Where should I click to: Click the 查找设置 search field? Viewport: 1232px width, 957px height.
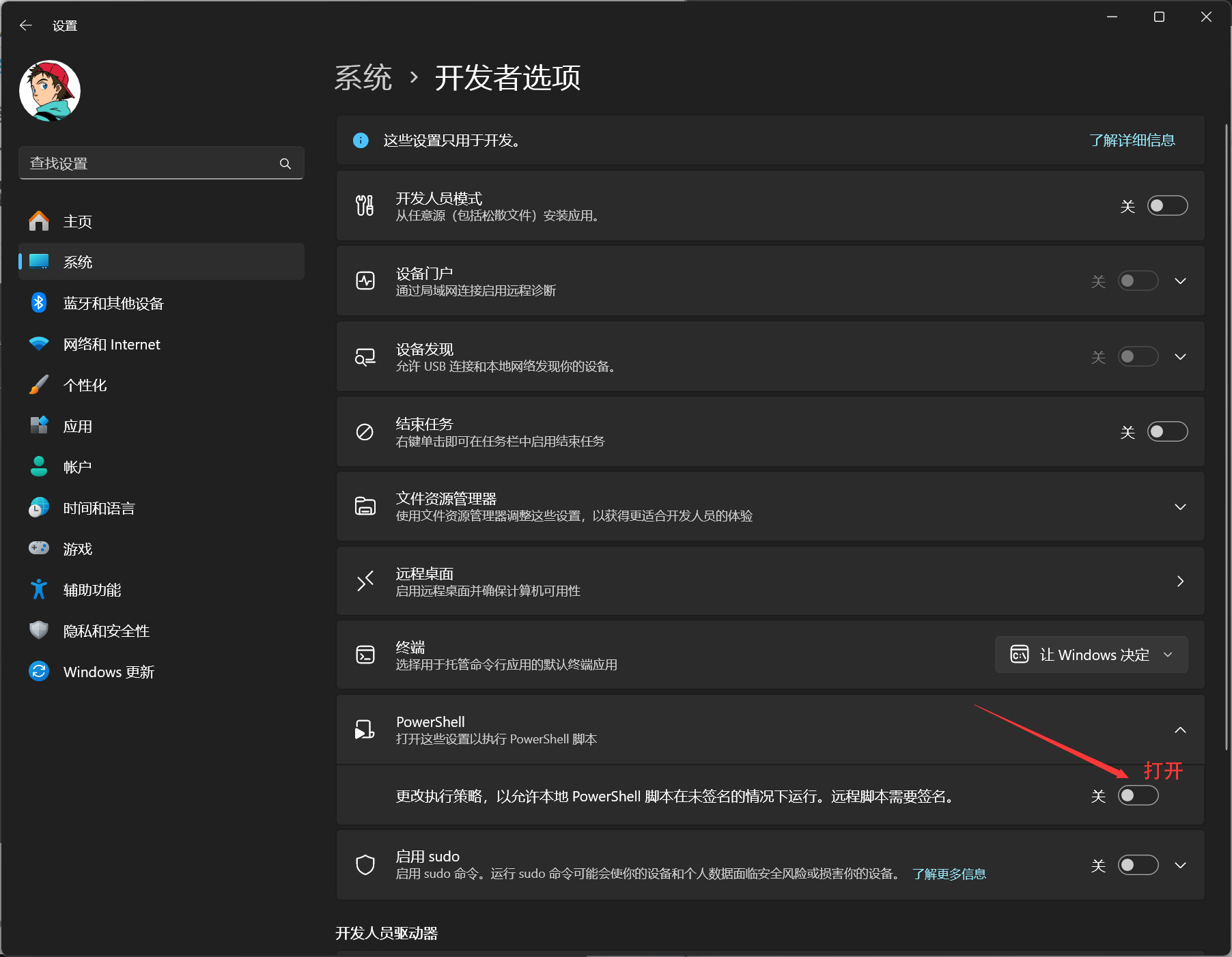pos(150,164)
